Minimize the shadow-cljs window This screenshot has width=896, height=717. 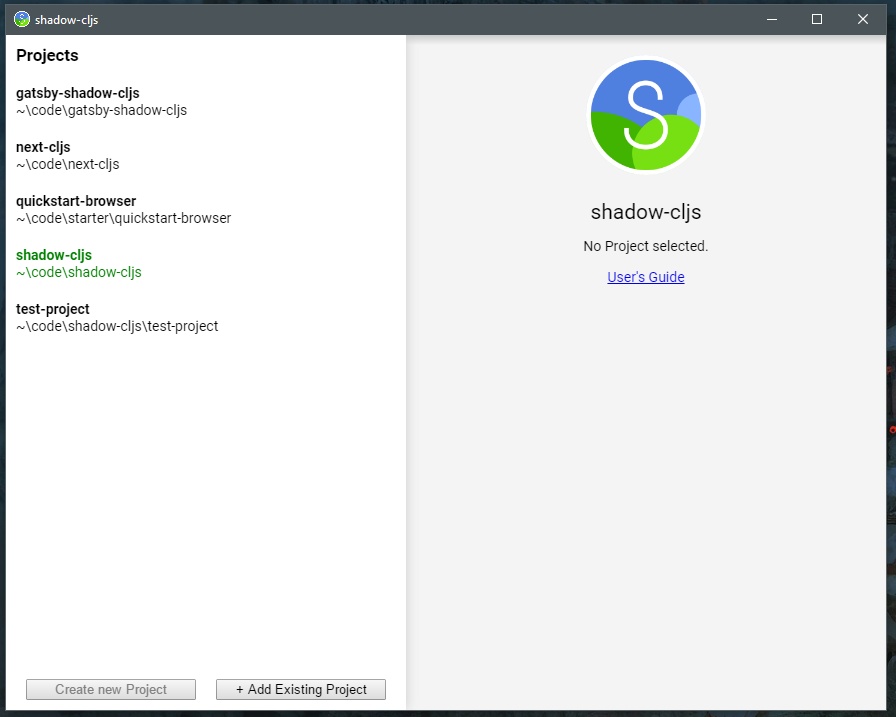click(x=772, y=19)
